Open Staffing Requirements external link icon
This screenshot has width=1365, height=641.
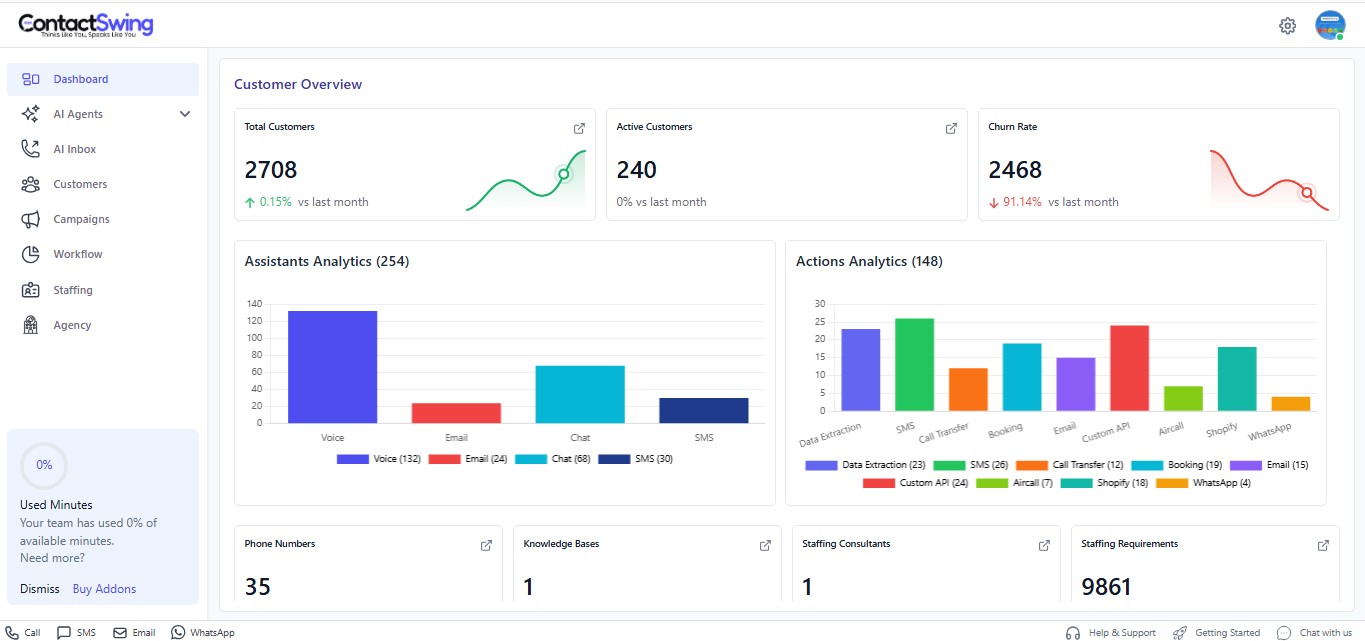1323,545
